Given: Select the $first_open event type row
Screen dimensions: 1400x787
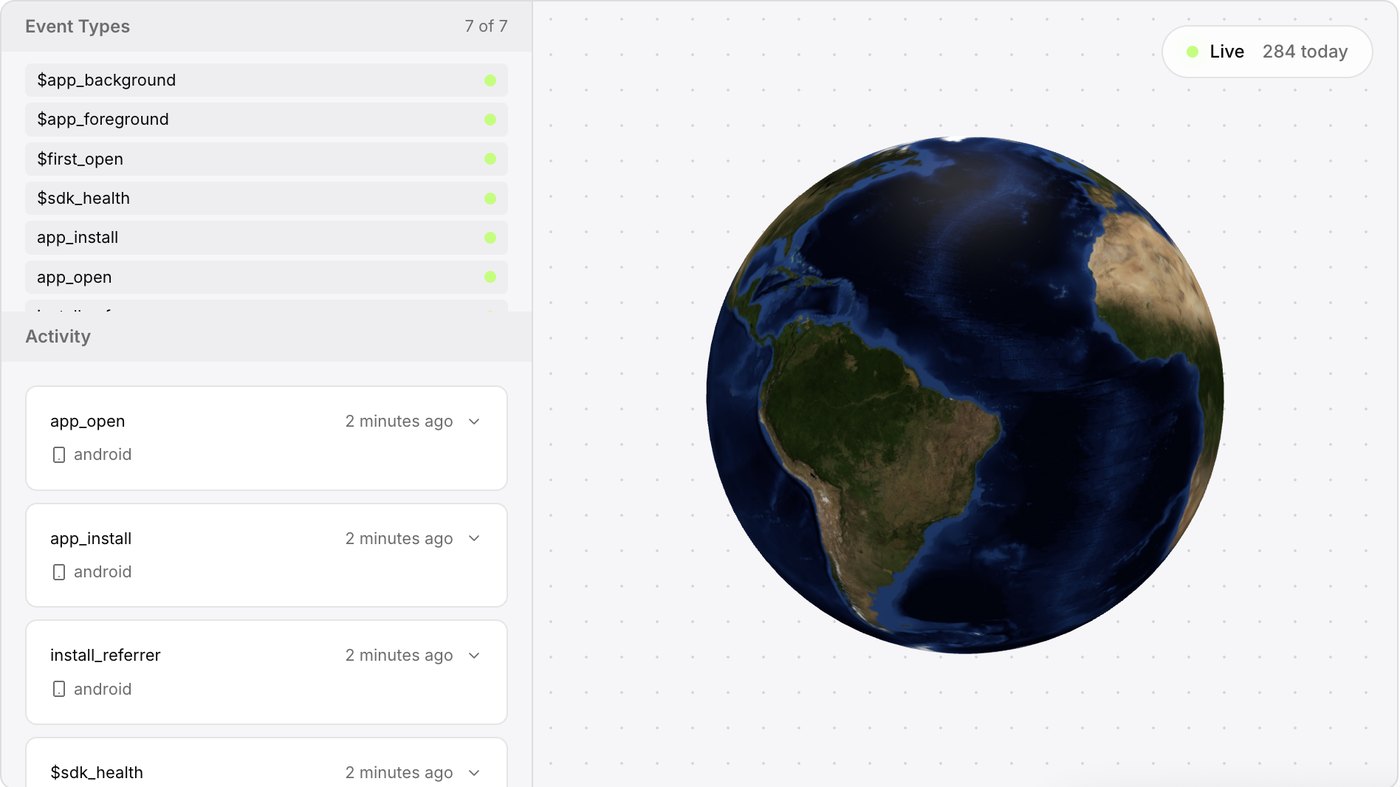Looking at the screenshot, I should (x=266, y=158).
